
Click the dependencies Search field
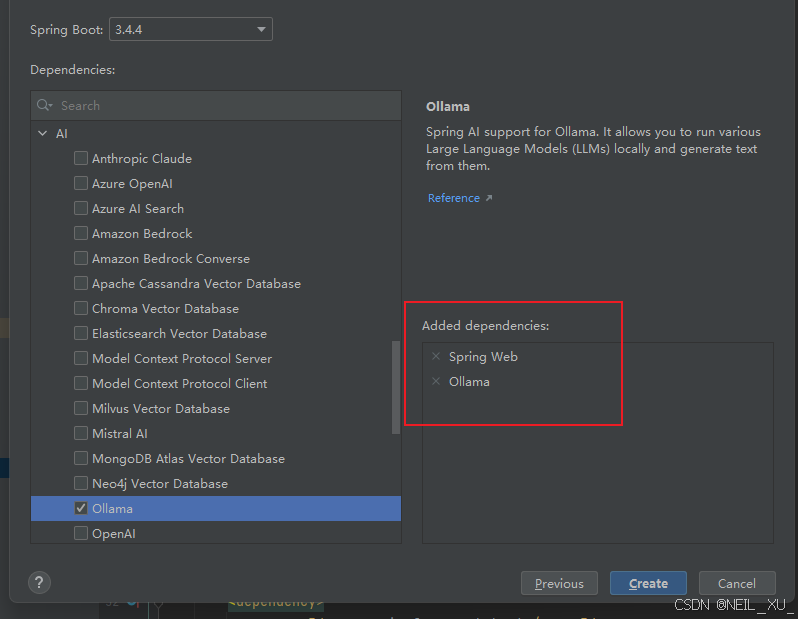tap(216, 106)
